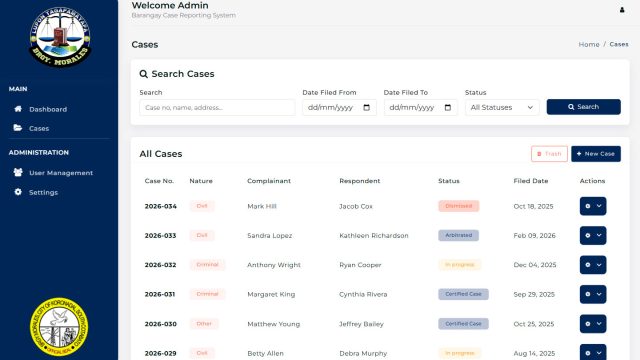Viewport: 640px width, 360px height.
Task: Open the user profile icon at top right
Action: (x=622, y=10)
